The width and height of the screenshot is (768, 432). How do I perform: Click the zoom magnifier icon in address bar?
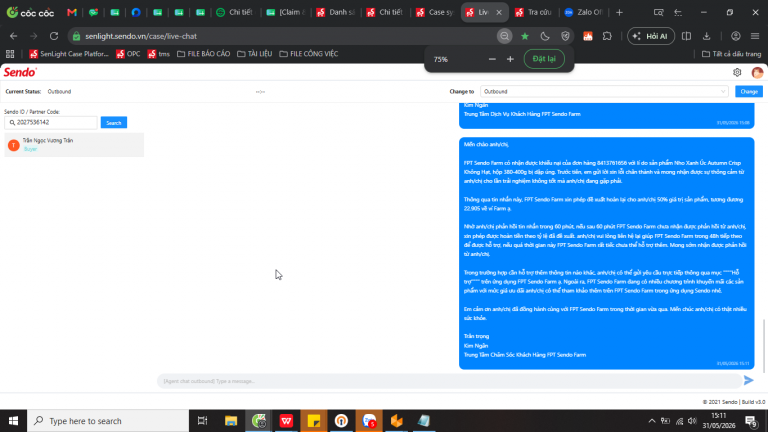pos(504,36)
